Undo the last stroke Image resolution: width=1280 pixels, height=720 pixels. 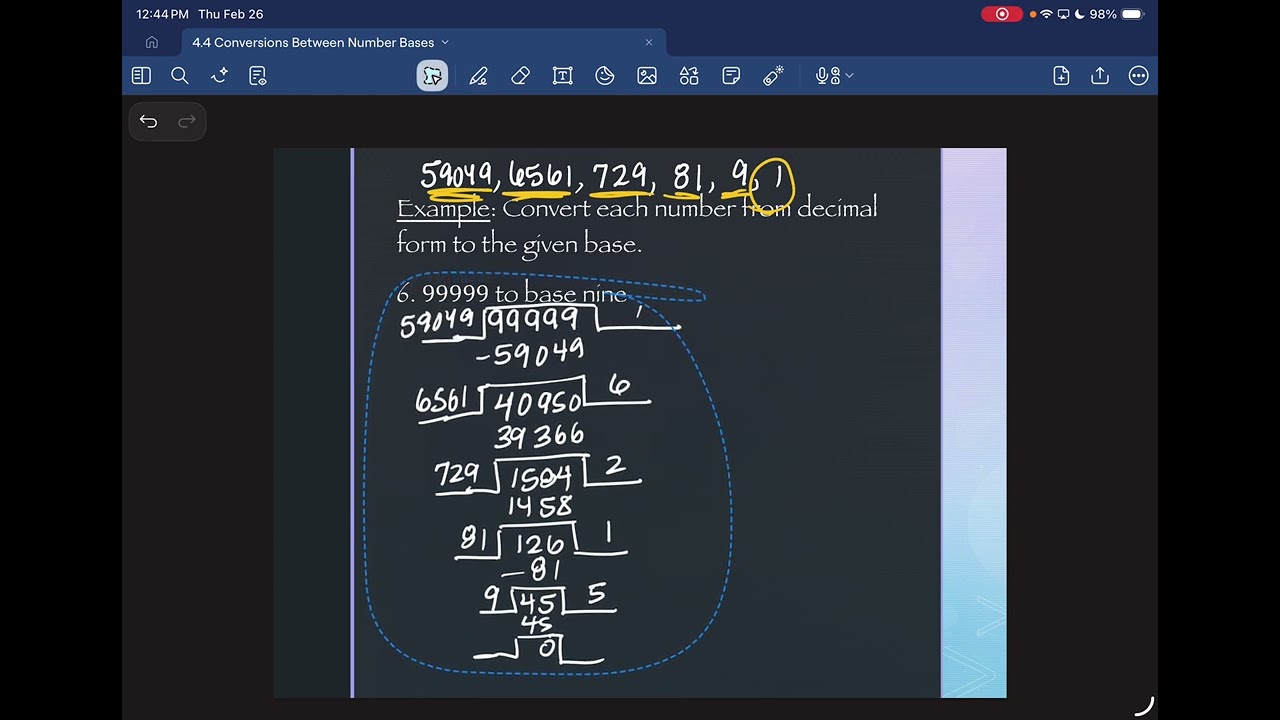tap(148, 121)
